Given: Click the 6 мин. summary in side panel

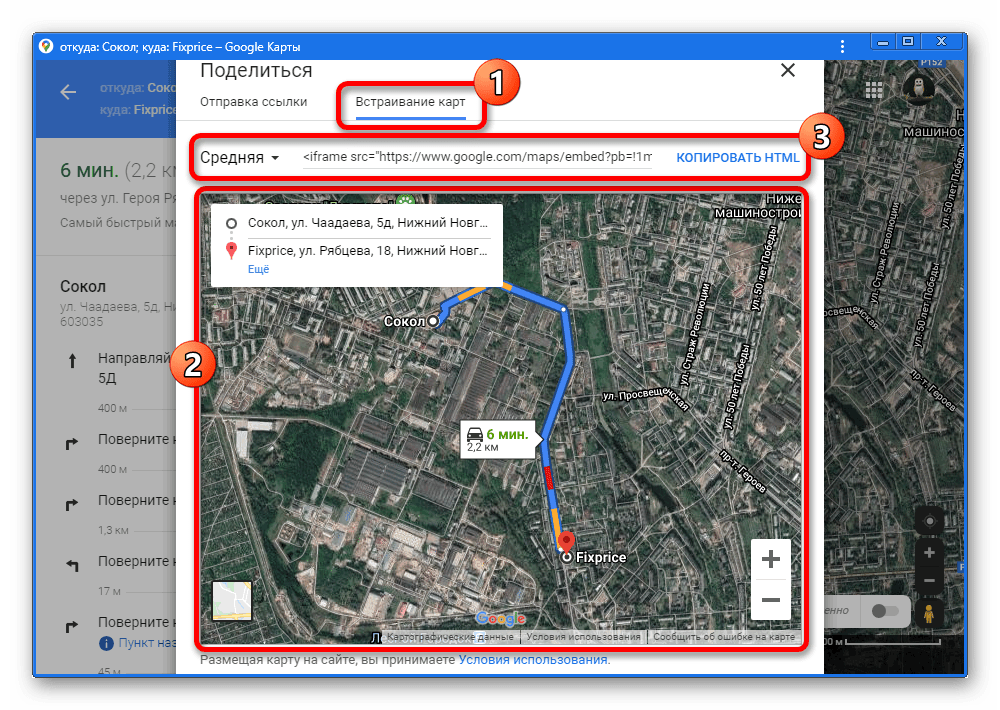Looking at the screenshot, I should pyautogui.click(x=89, y=170).
